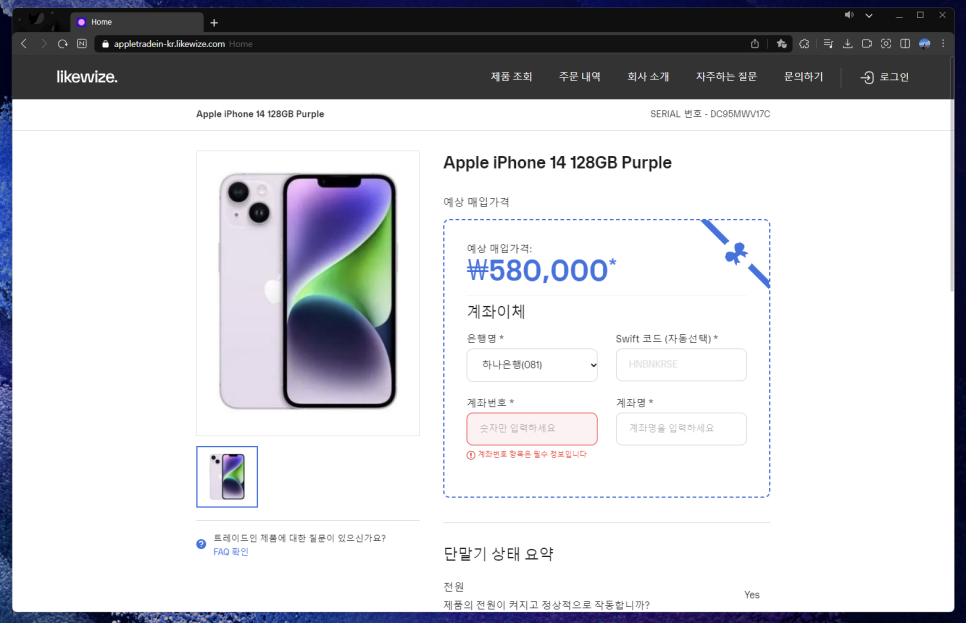Click the FAQ blue question mark icon
Image resolution: width=966 pixels, height=623 pixels.
[201, 544]
